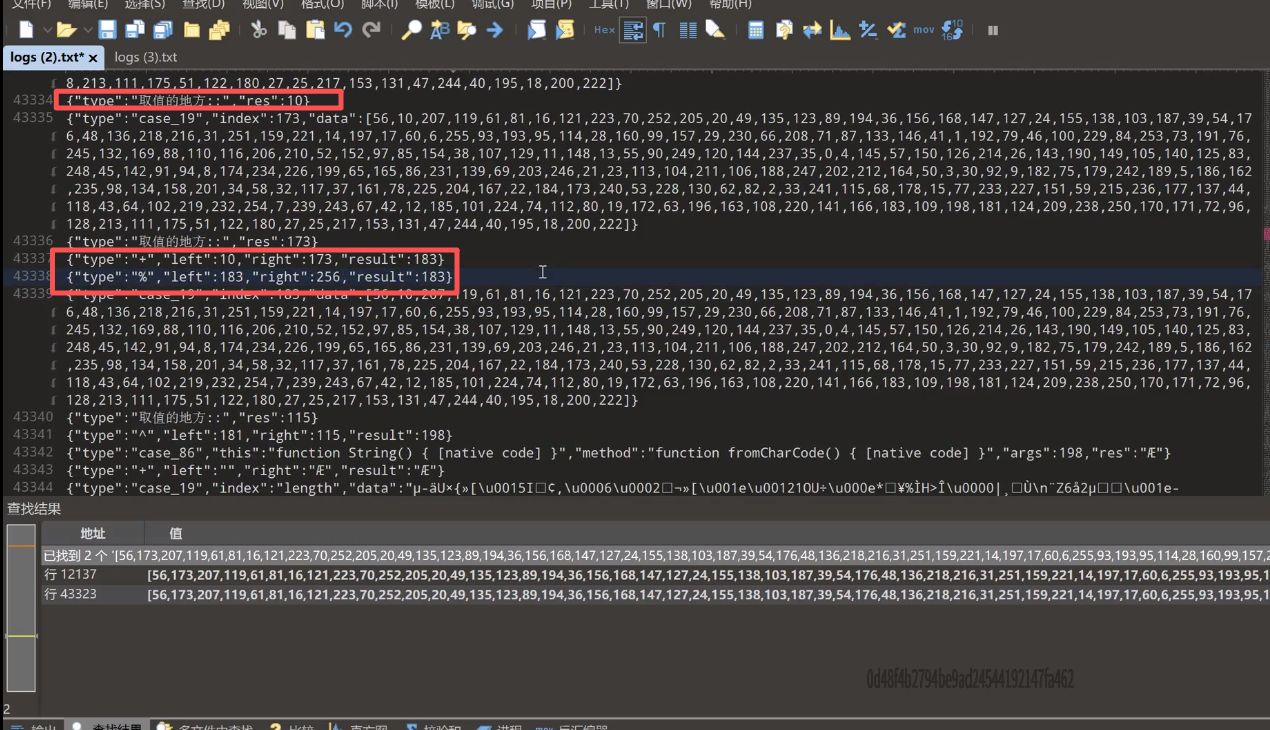Click the page with question mark icon
Image resolution: width=1270 pixels, height=730 pixels.
[x=784, y=30]
